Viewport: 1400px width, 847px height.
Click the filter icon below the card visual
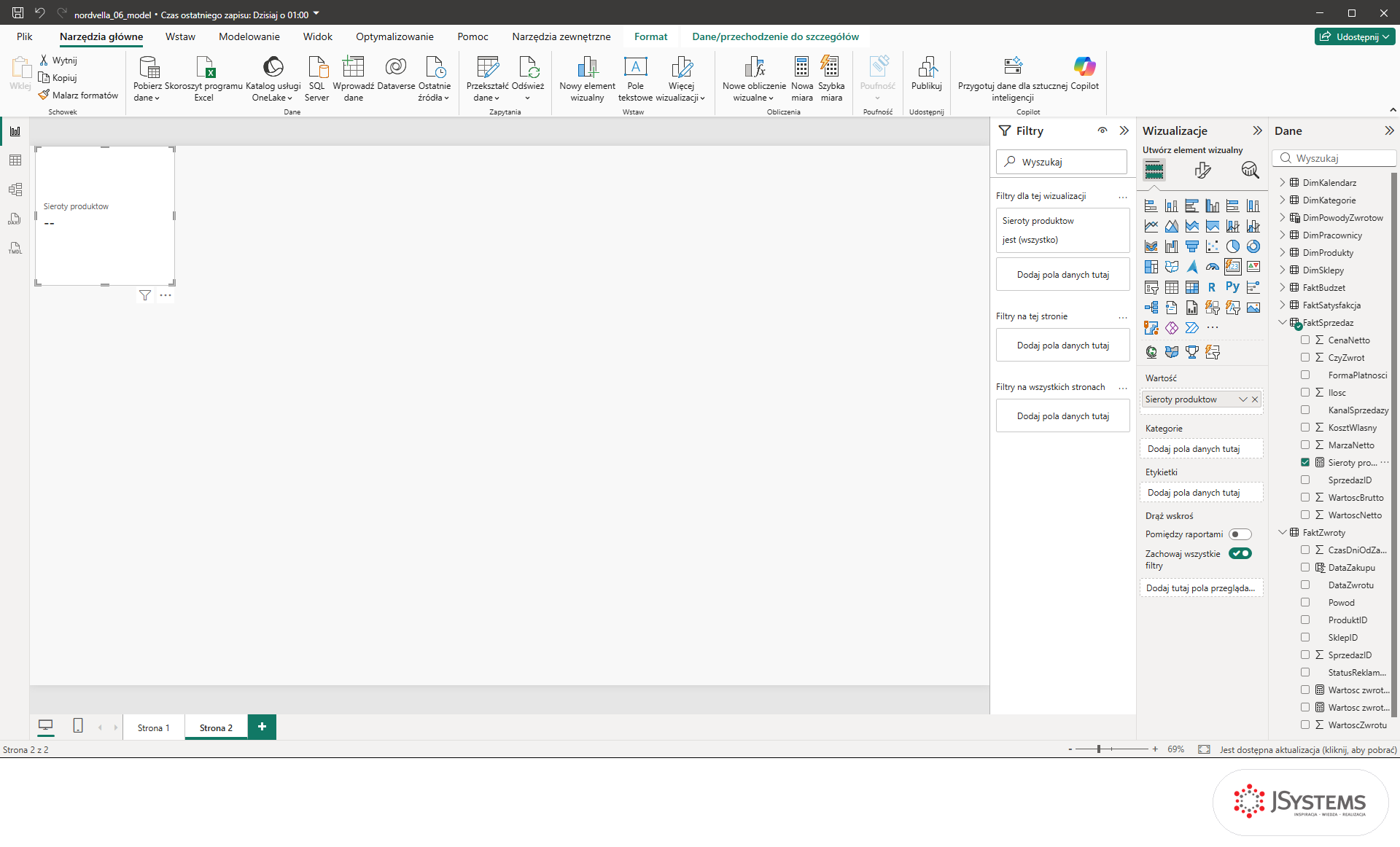[145, 295]
